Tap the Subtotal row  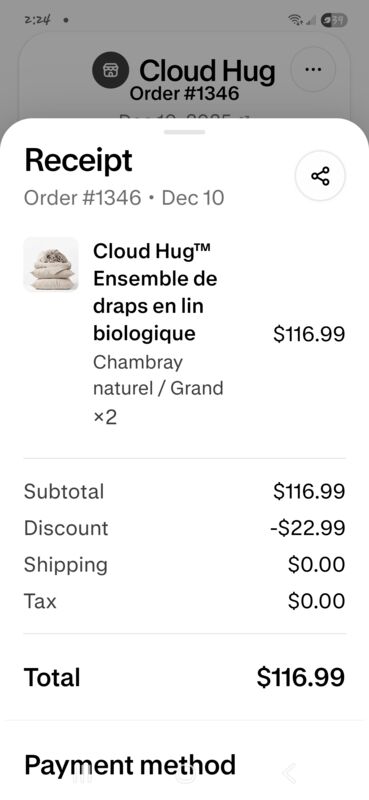184,491
